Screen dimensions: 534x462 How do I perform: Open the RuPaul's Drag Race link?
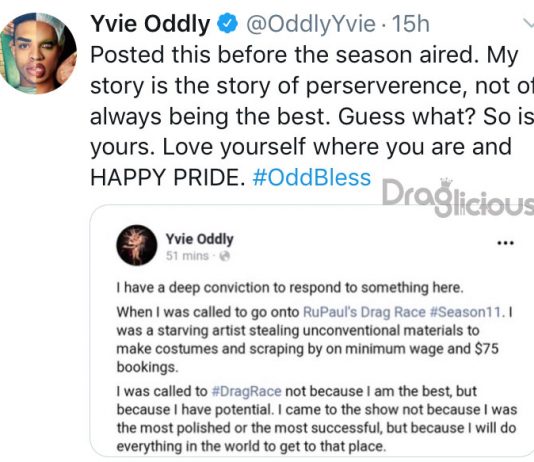tap(364, 312)
